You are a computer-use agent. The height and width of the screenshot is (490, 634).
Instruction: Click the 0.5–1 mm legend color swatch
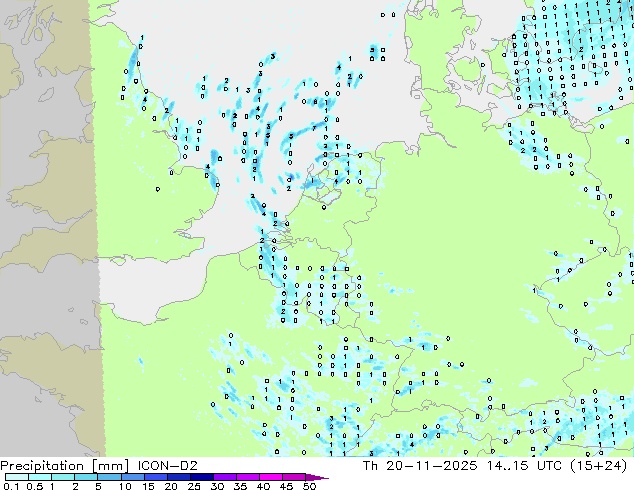(40, 477)
